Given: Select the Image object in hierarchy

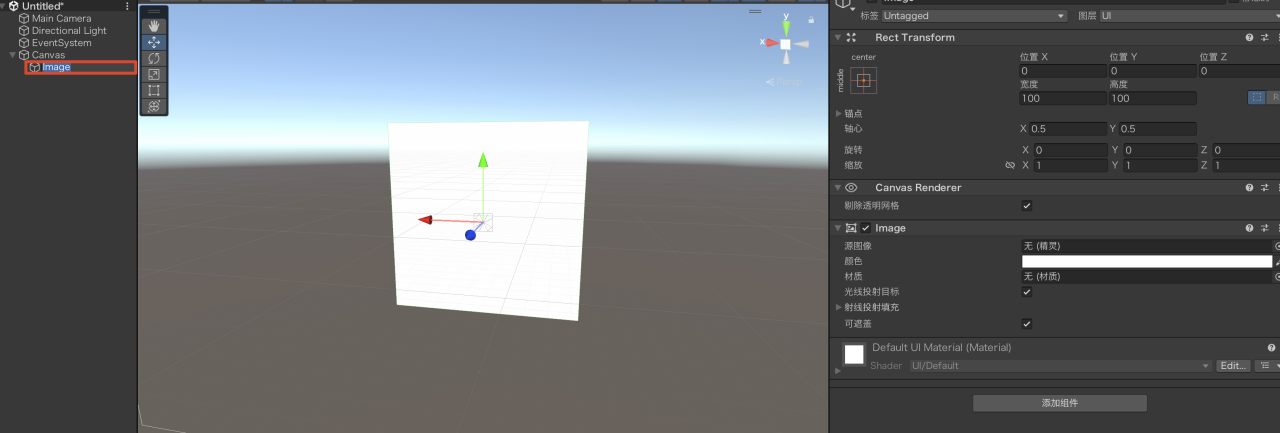Looking at the screenshot, I should [56, 67].
